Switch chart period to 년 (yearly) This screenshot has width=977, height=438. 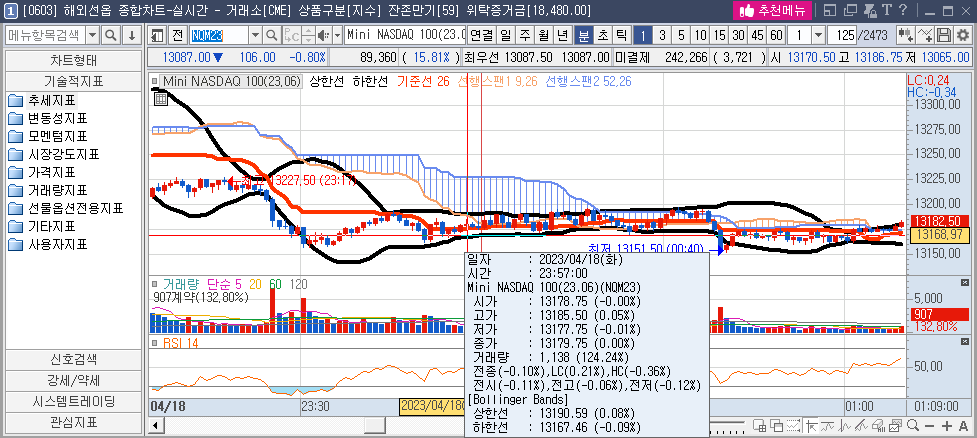[x=563, y=35]
